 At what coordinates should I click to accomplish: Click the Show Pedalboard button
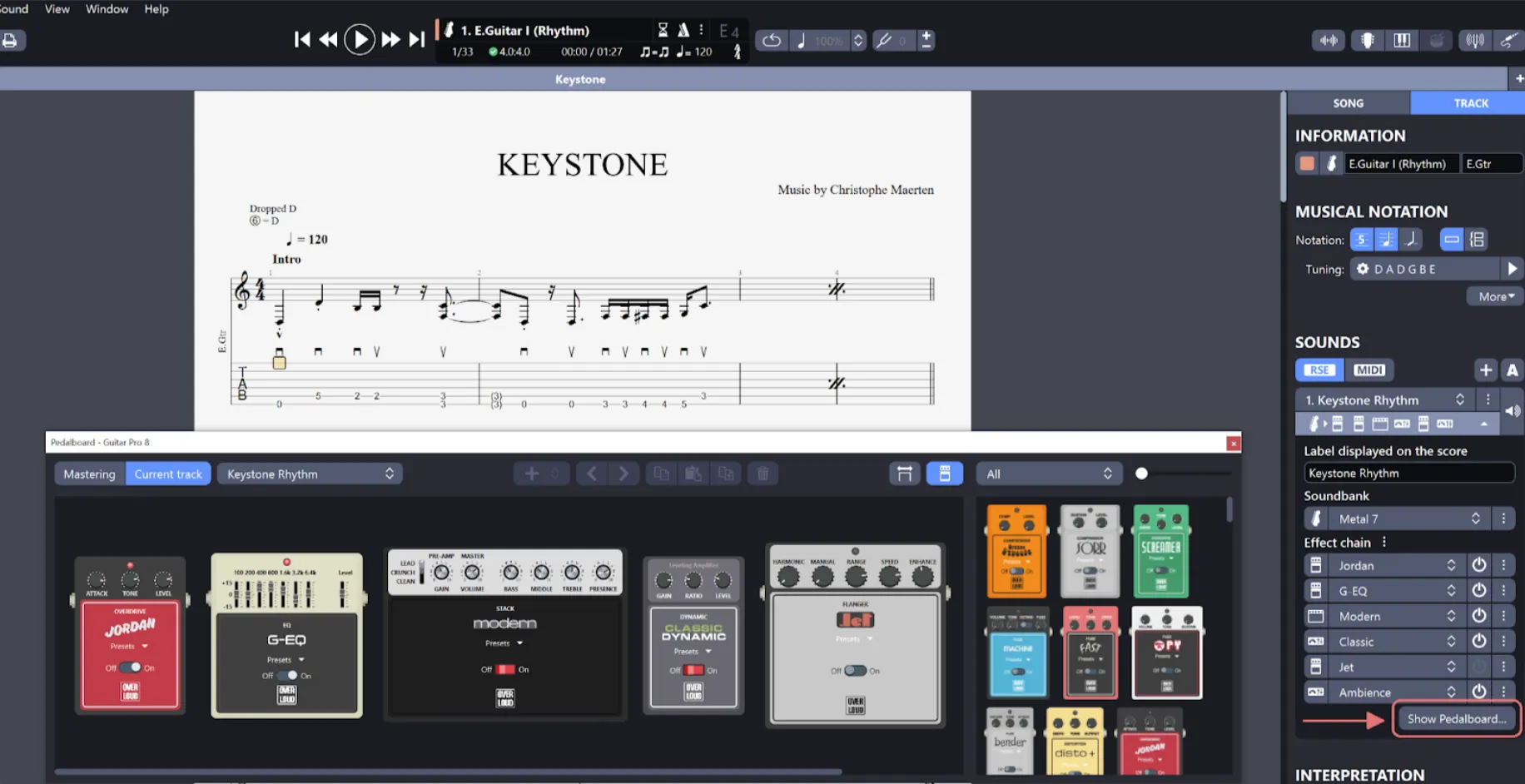click(x=1457, y=718)
